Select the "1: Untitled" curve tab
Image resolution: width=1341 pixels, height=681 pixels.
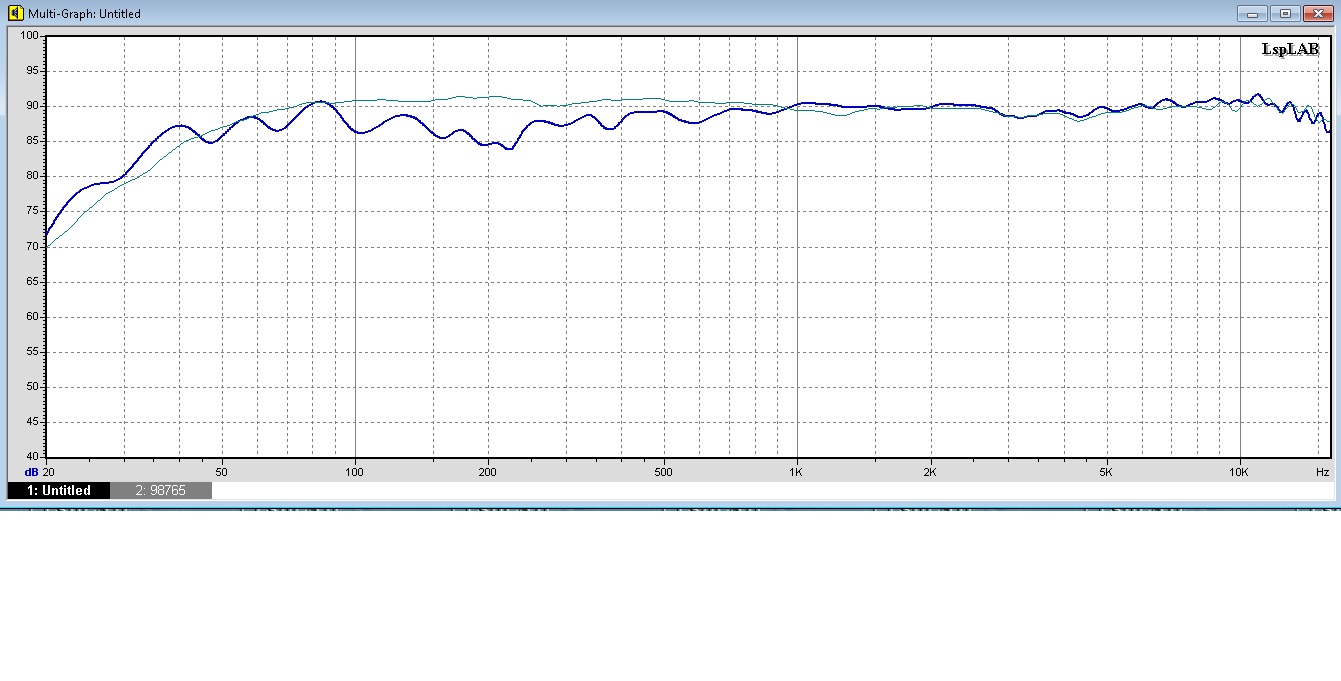coord(58,490)
